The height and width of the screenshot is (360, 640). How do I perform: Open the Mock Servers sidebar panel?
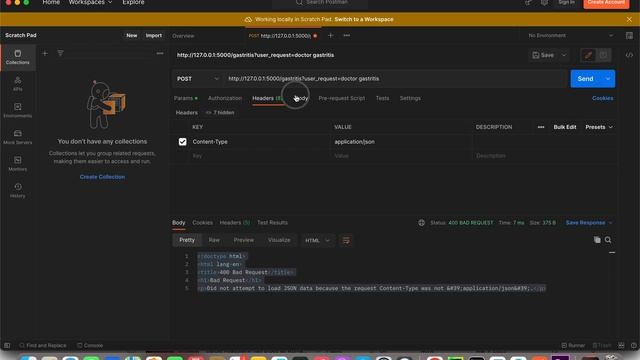[18, 137]
